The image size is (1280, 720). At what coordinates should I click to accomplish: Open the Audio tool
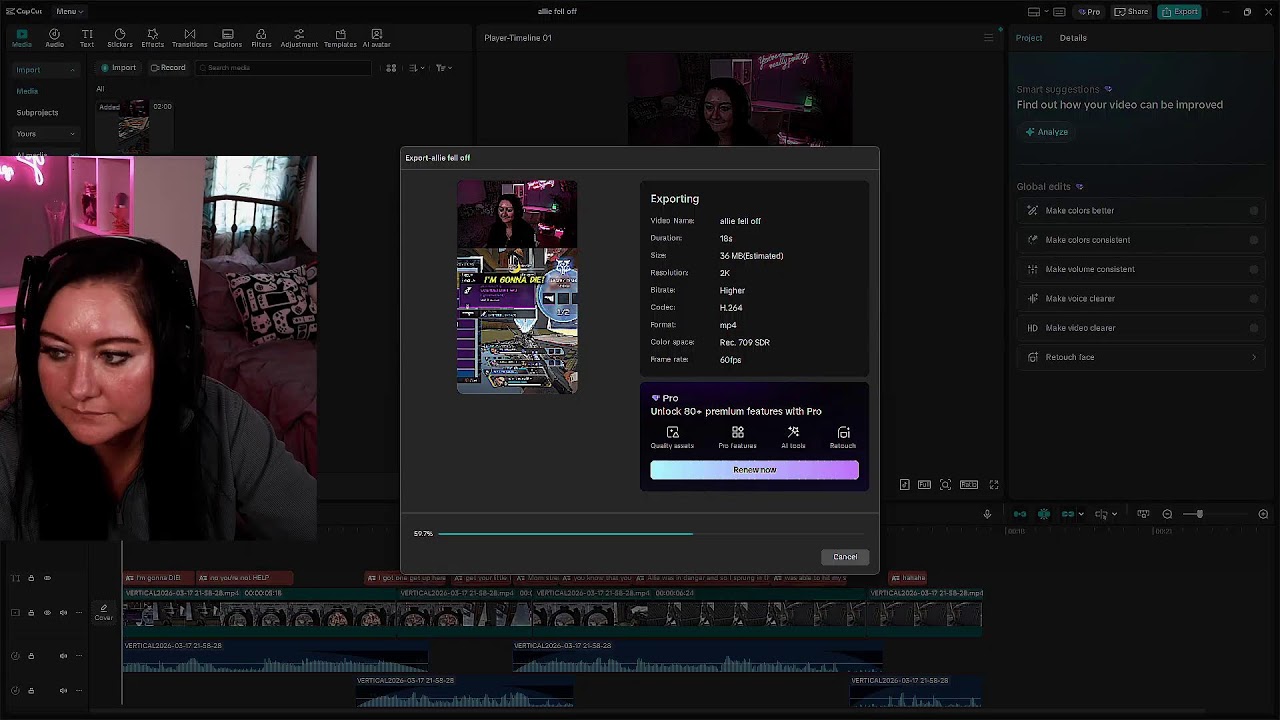(55, 38)
